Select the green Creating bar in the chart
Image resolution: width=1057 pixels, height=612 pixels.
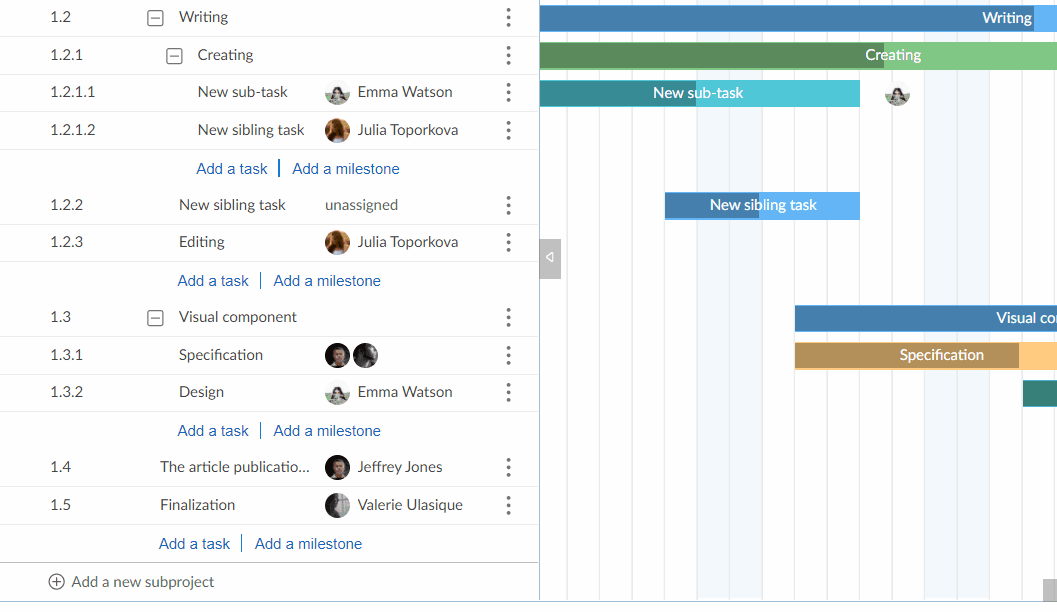[798, 55]
